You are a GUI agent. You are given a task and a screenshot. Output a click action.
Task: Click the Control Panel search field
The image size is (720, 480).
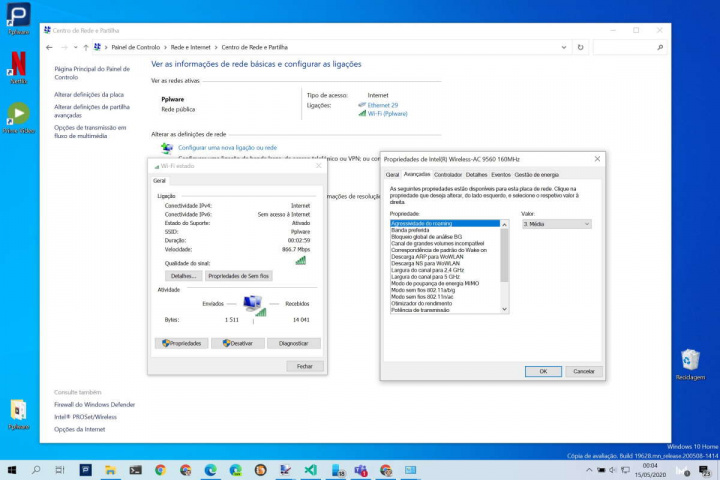tap(627, 47)
